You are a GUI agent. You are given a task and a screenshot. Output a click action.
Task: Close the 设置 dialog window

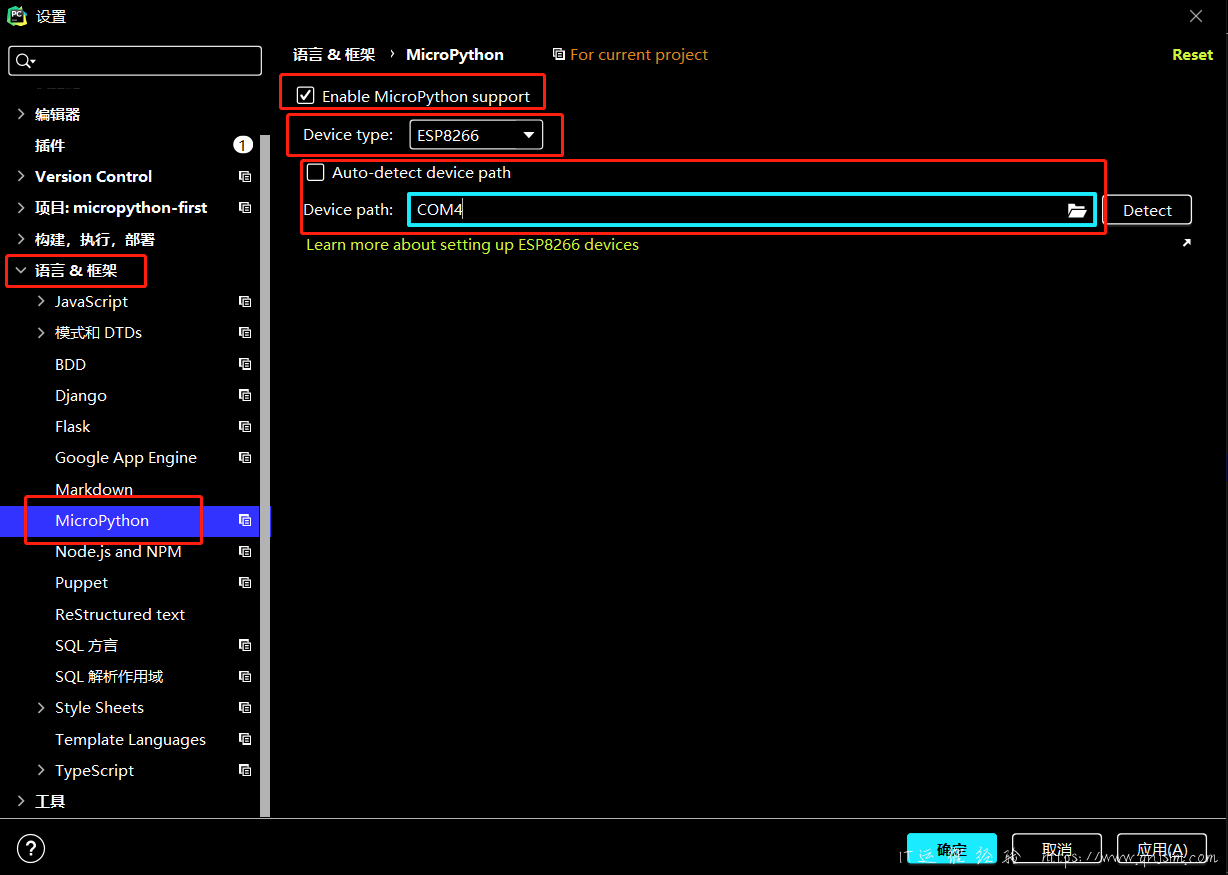coord(1196,16)
